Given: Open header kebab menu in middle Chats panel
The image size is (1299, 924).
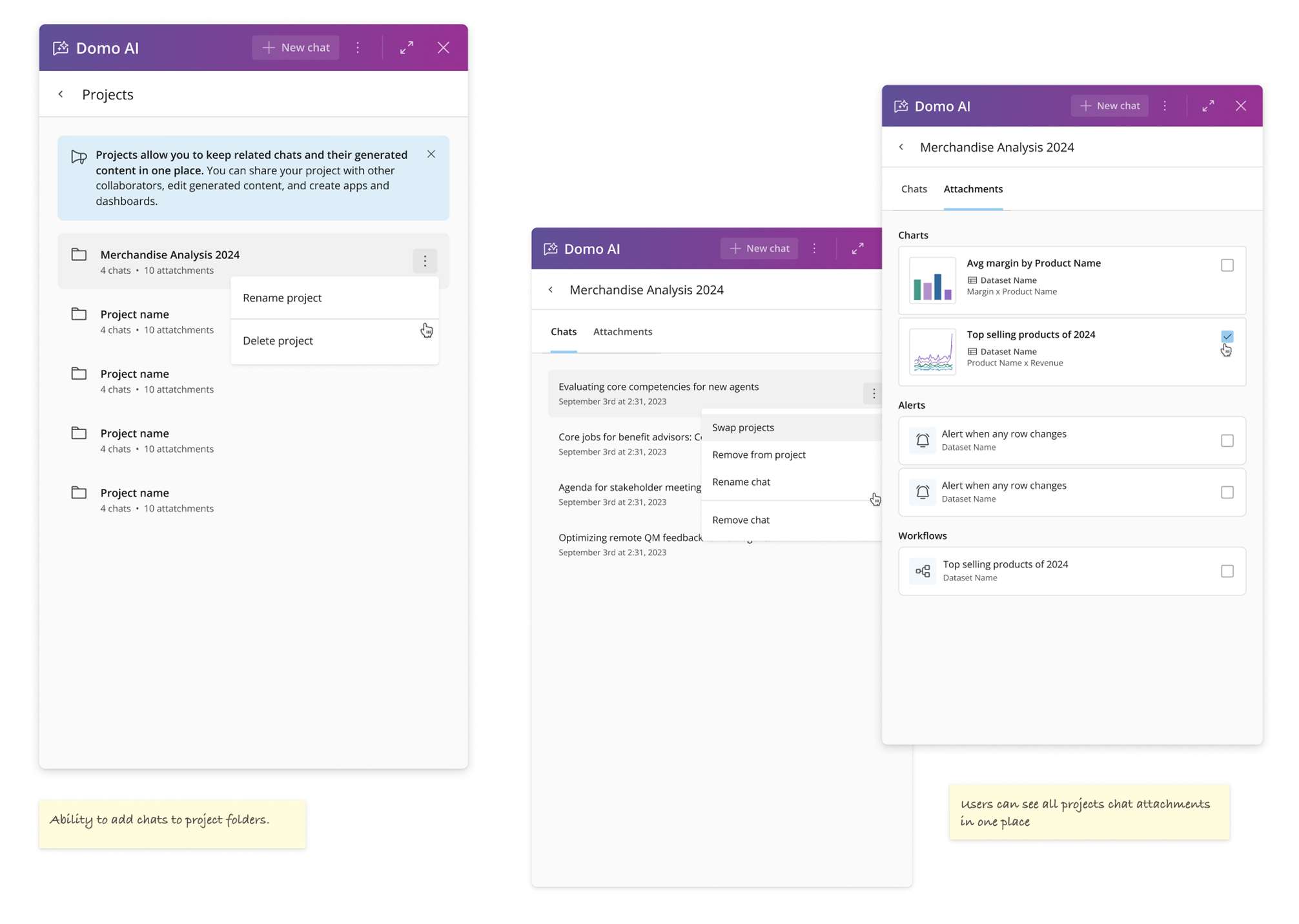Looking at the screenshot, I should point(815,249).
